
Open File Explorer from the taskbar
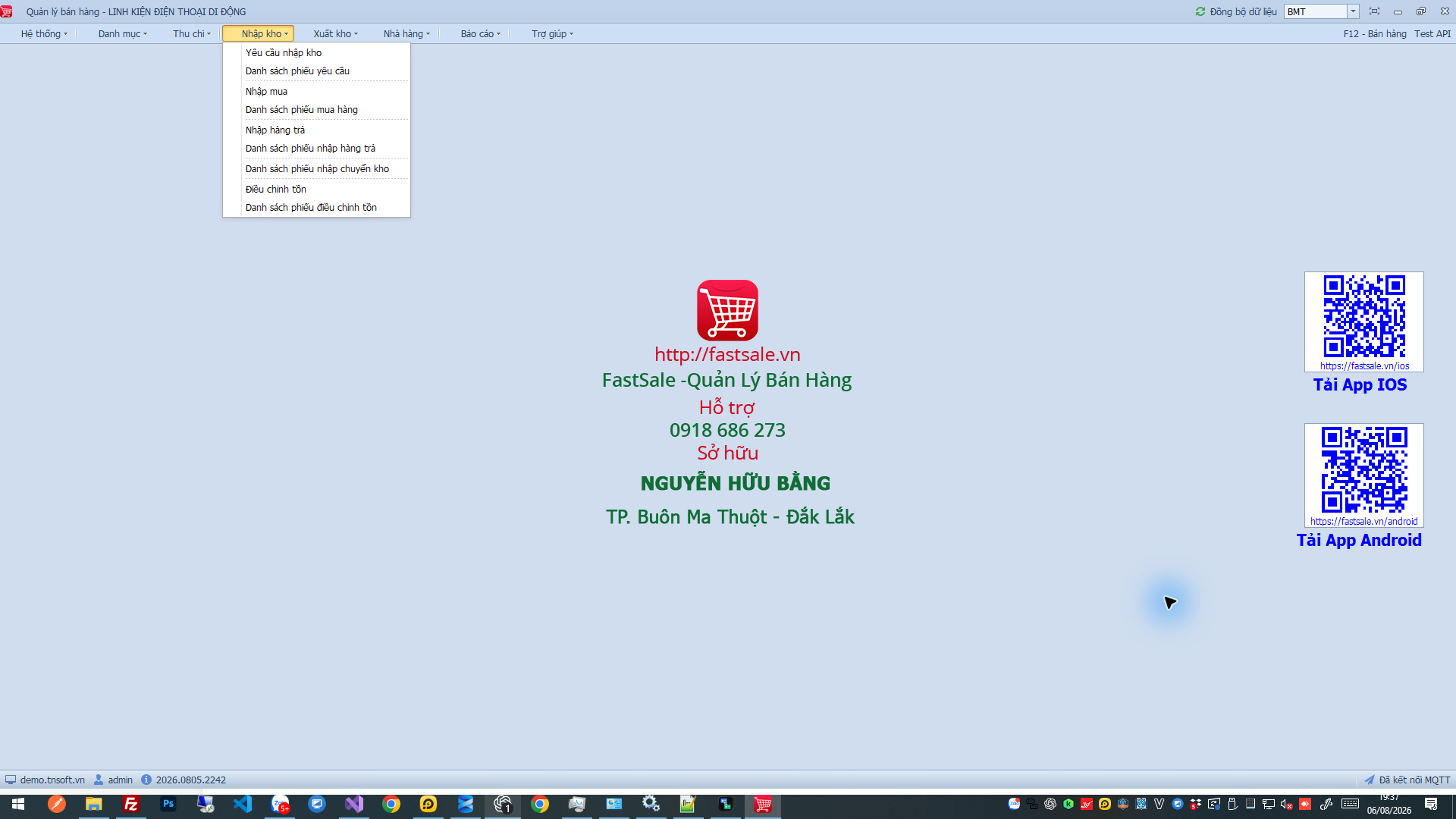point(94,804)
